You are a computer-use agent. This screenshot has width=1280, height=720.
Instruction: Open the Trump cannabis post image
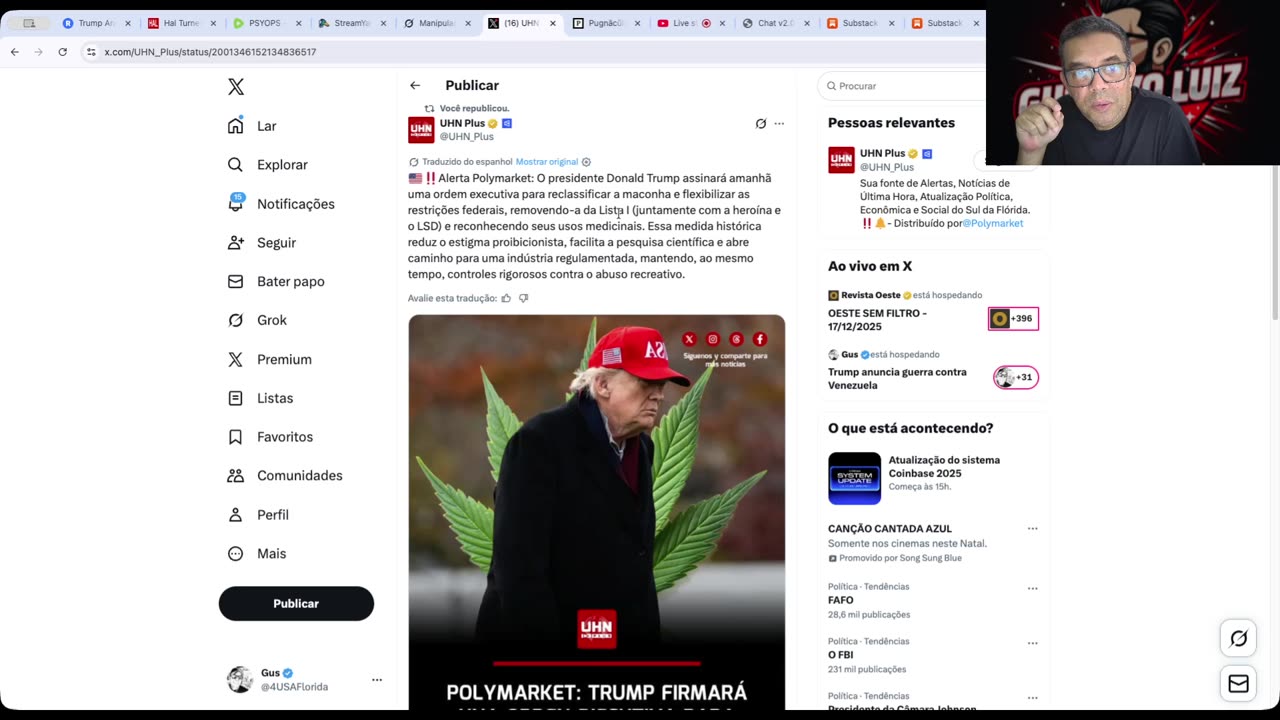[596, 512]
